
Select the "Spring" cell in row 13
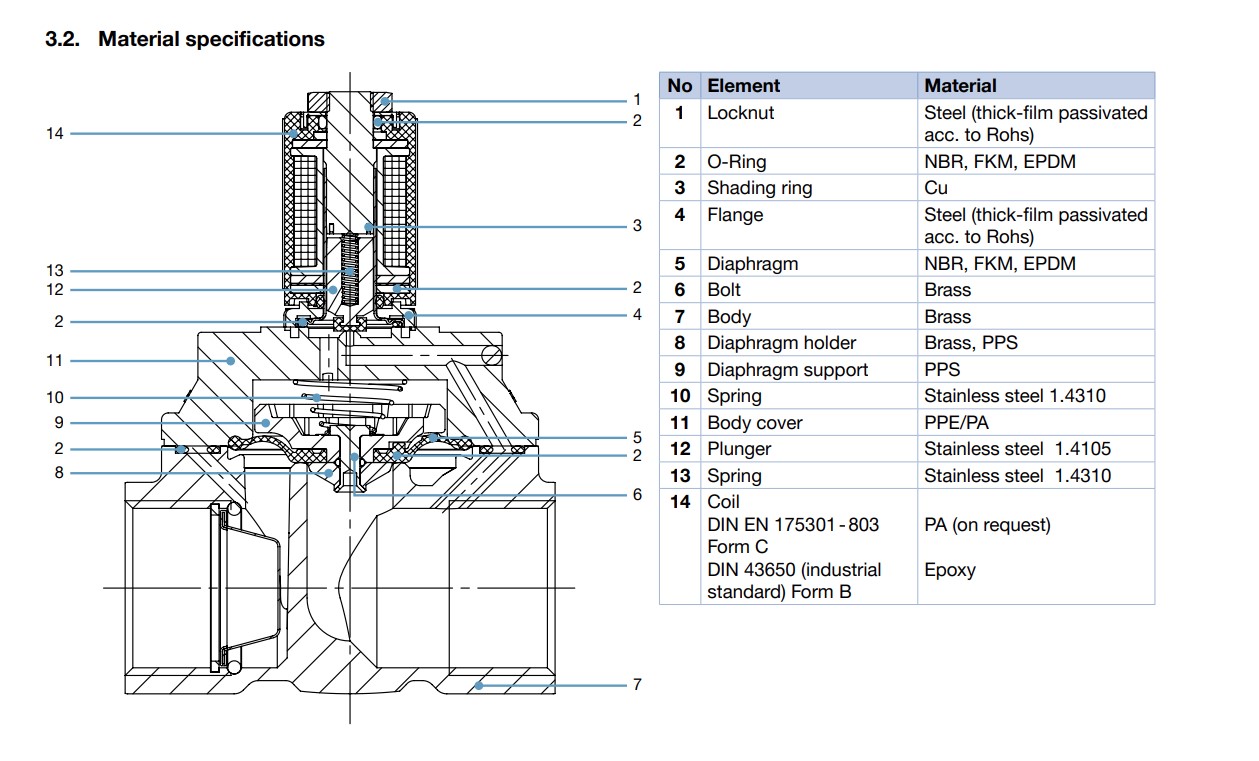734,476
